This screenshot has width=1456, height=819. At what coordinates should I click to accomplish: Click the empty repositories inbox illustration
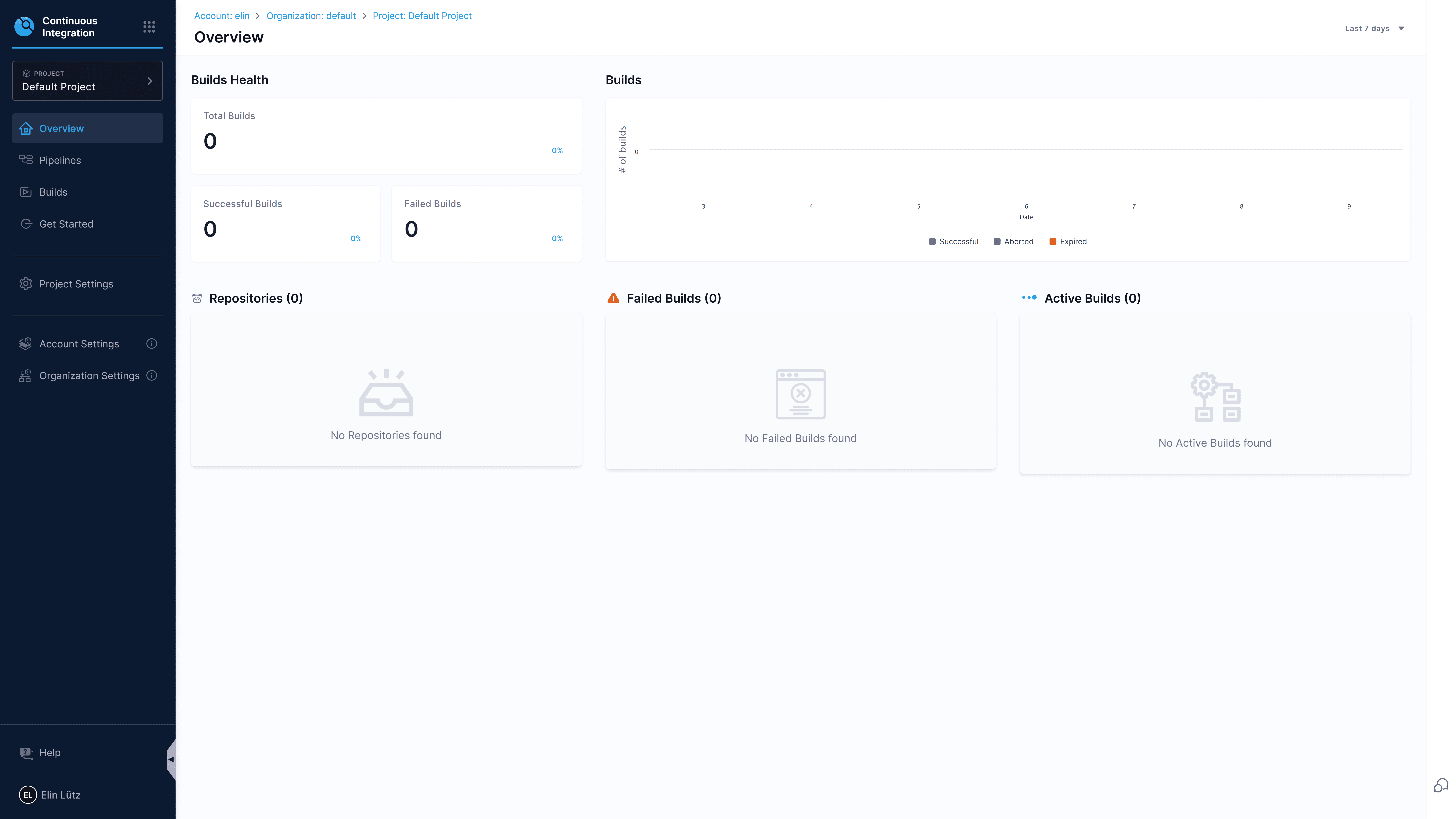[x=386, y=393]
